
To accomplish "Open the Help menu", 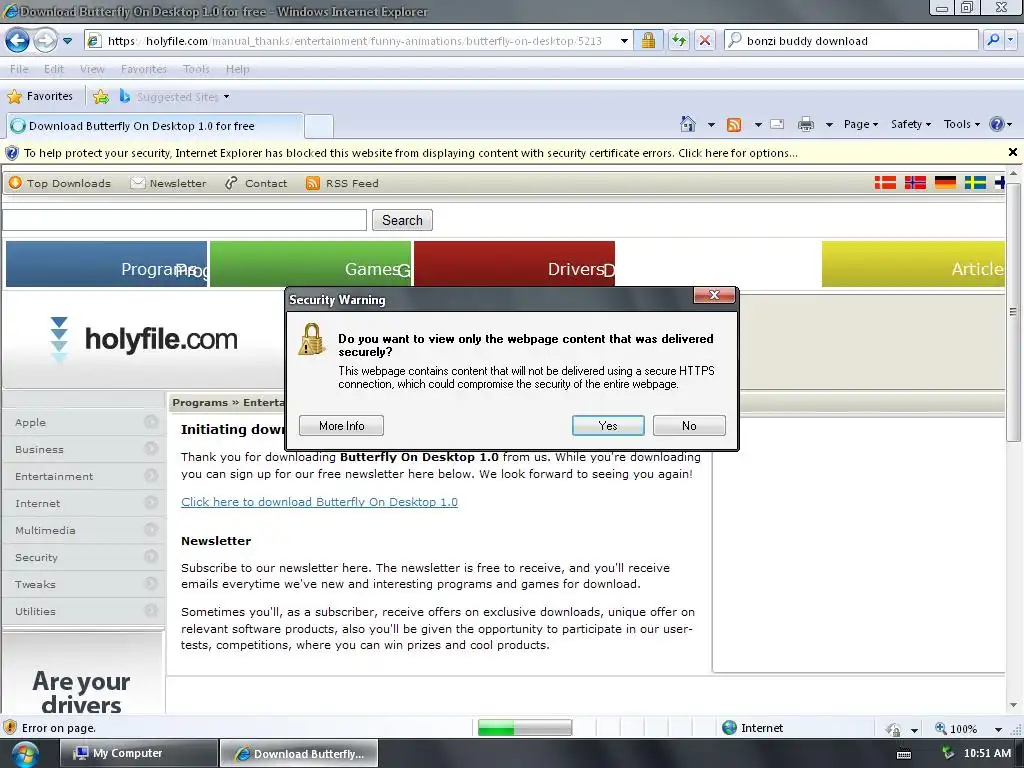I will click(x=238, y=69).
